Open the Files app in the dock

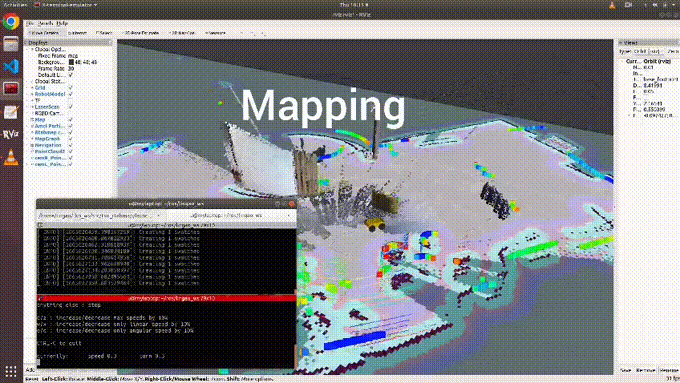11,44
